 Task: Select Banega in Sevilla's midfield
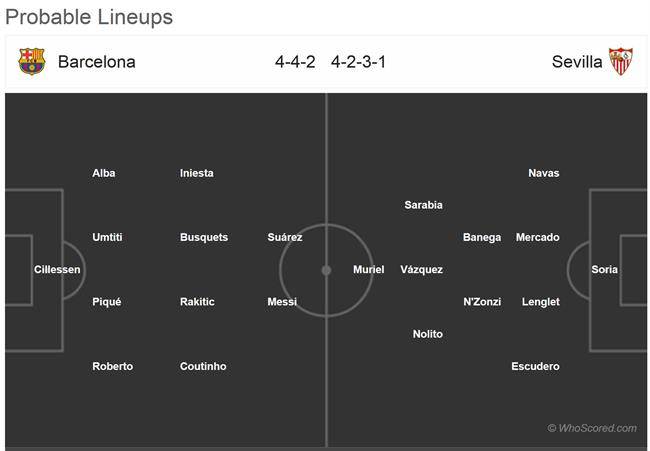482,237
